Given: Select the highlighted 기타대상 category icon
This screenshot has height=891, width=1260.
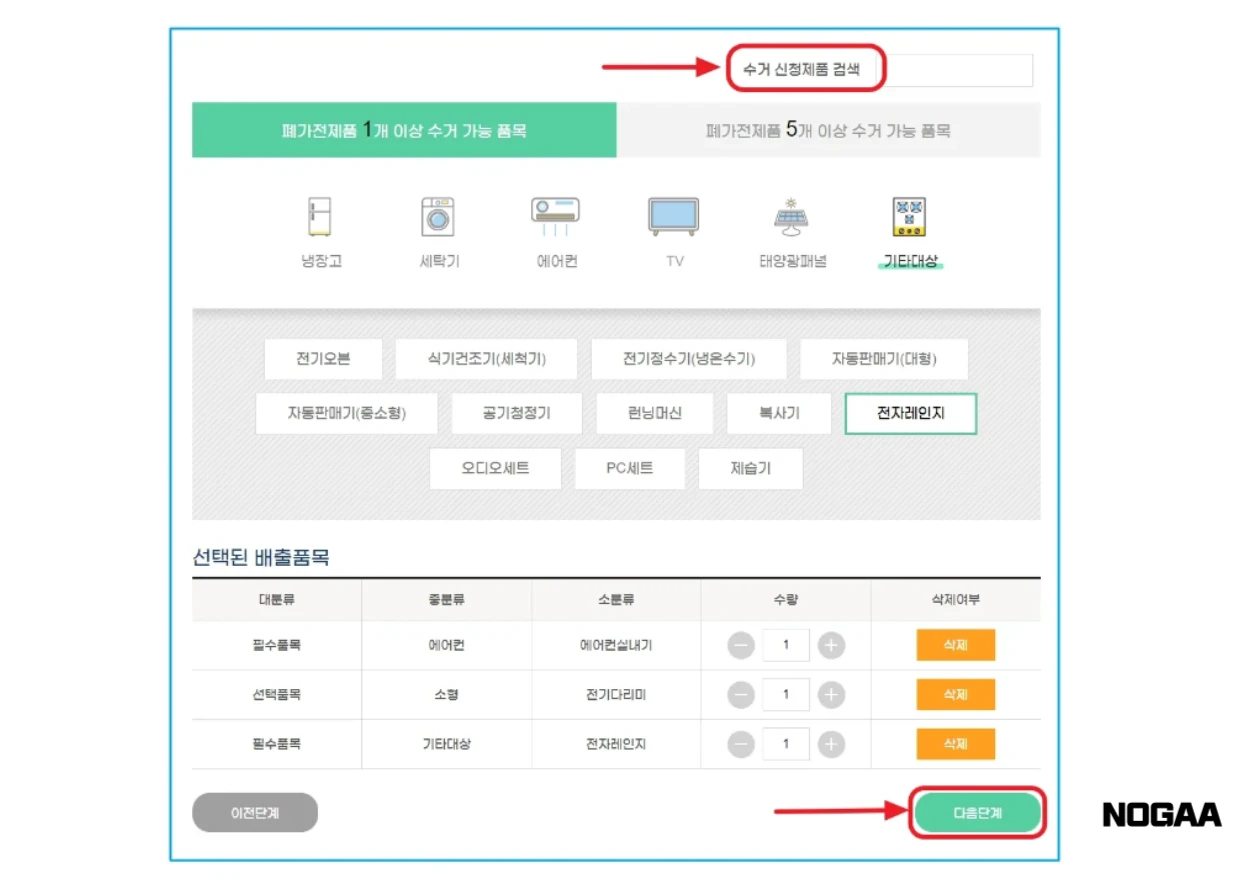Looking at the screenshot, I should point(908,222).
